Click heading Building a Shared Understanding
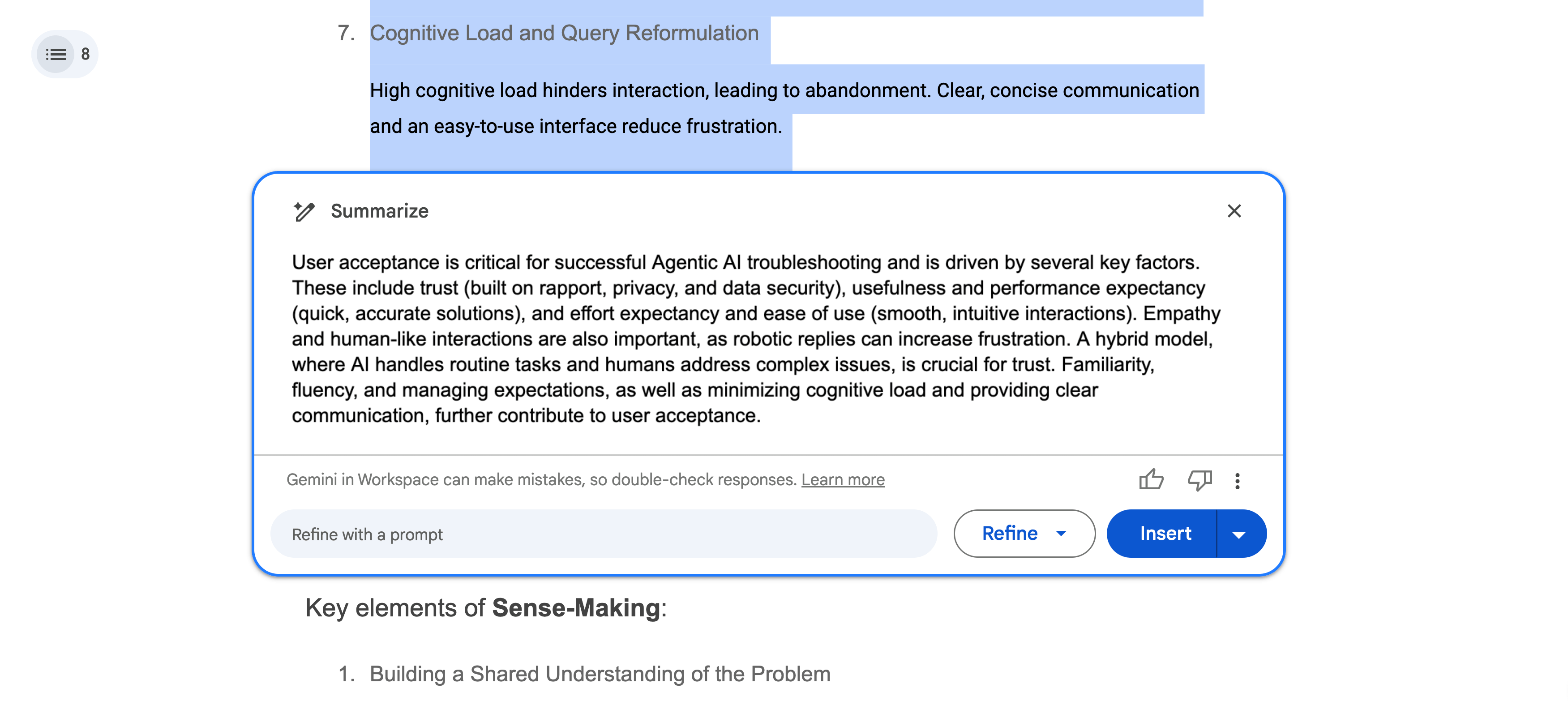The image size is (1568, 718). coord(600,674)
